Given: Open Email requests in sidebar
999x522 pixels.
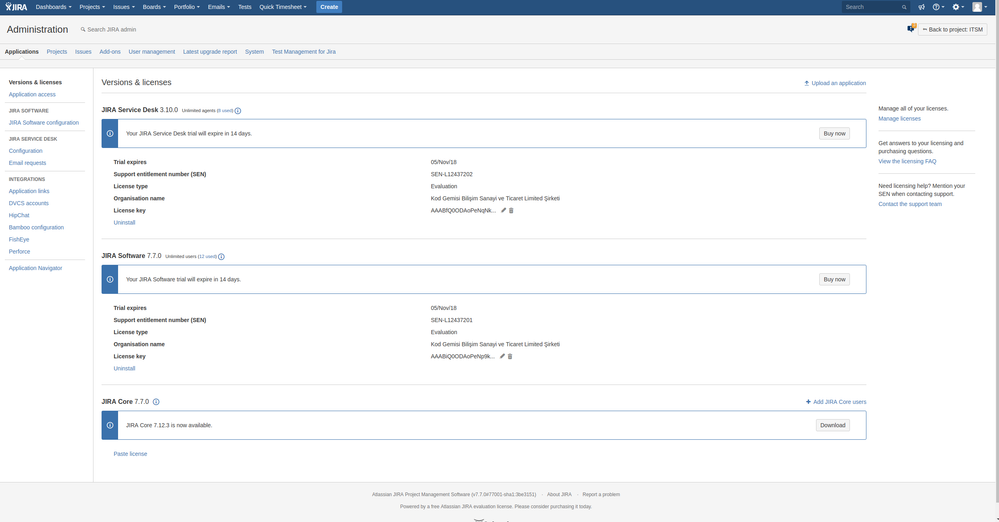Looking at the screenshot, I should coord(27,163).
